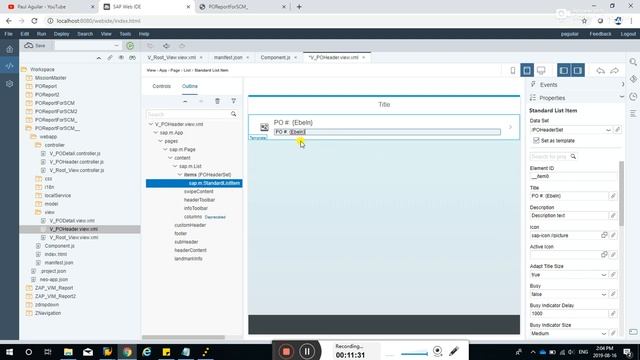640x360 pixels.
Task: Open the Deploy menu
Action: point(61,34)
